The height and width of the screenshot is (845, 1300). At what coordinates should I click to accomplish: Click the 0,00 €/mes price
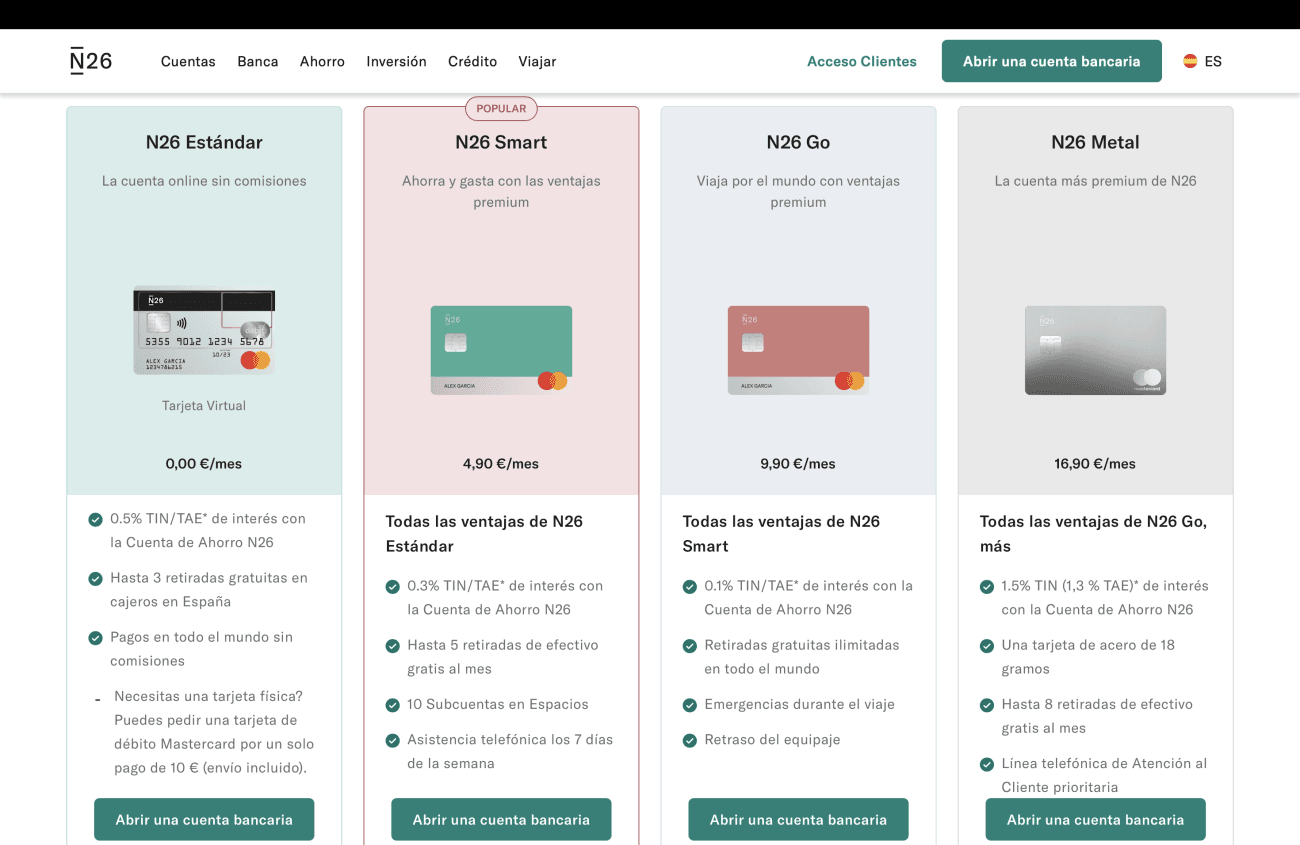pyautogui.click(x=204, y=463)
